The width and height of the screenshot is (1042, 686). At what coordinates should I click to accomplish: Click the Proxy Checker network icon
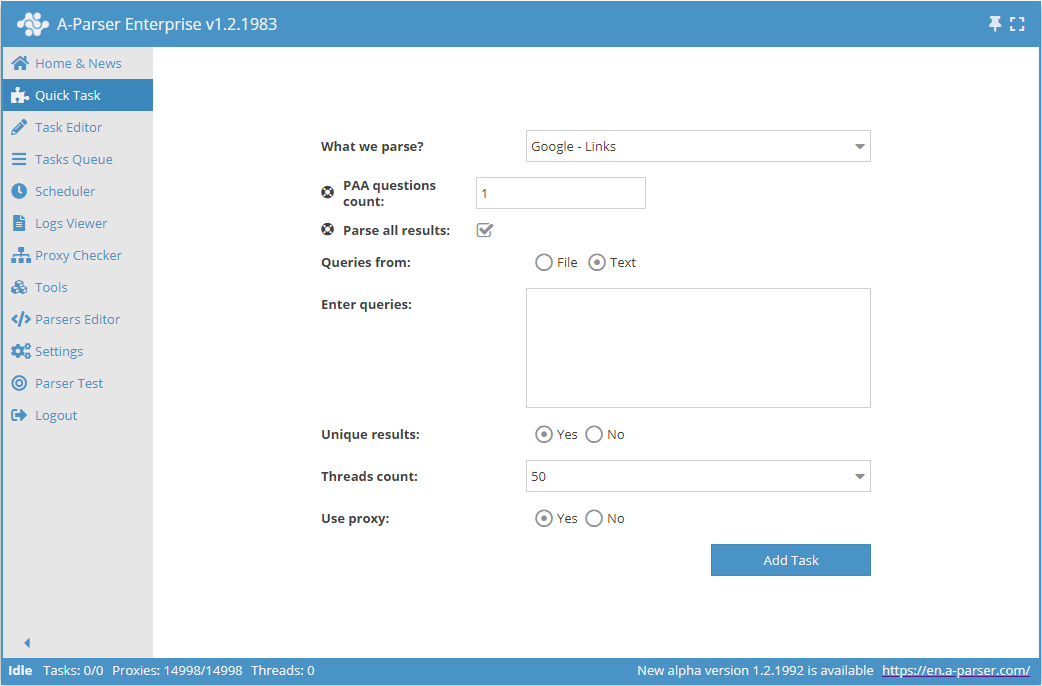19,255
